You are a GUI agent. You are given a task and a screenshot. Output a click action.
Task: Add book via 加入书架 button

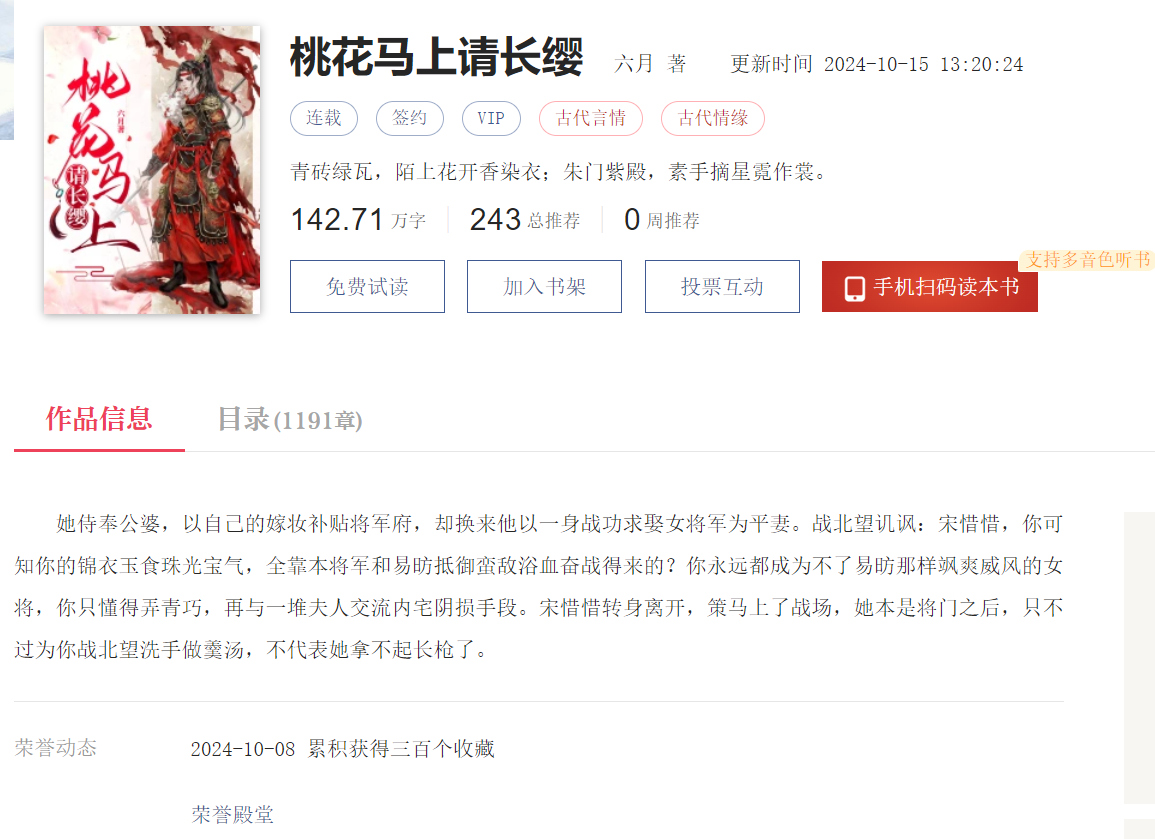pyautogui.click(x=544, y=287)
